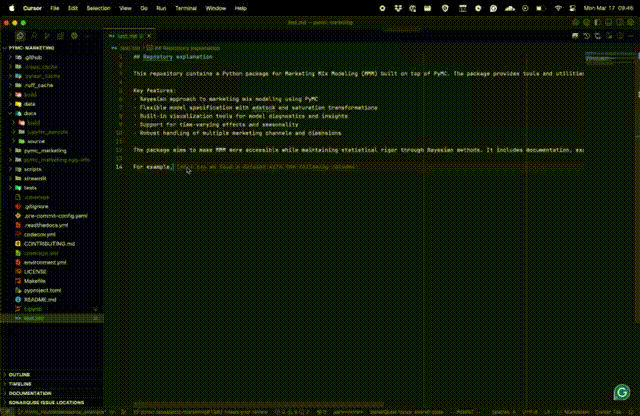Click the SoundCloud-style cloud menu bar icon
Image resolution: width=640 pixels, height=416 pixels.
509,8
